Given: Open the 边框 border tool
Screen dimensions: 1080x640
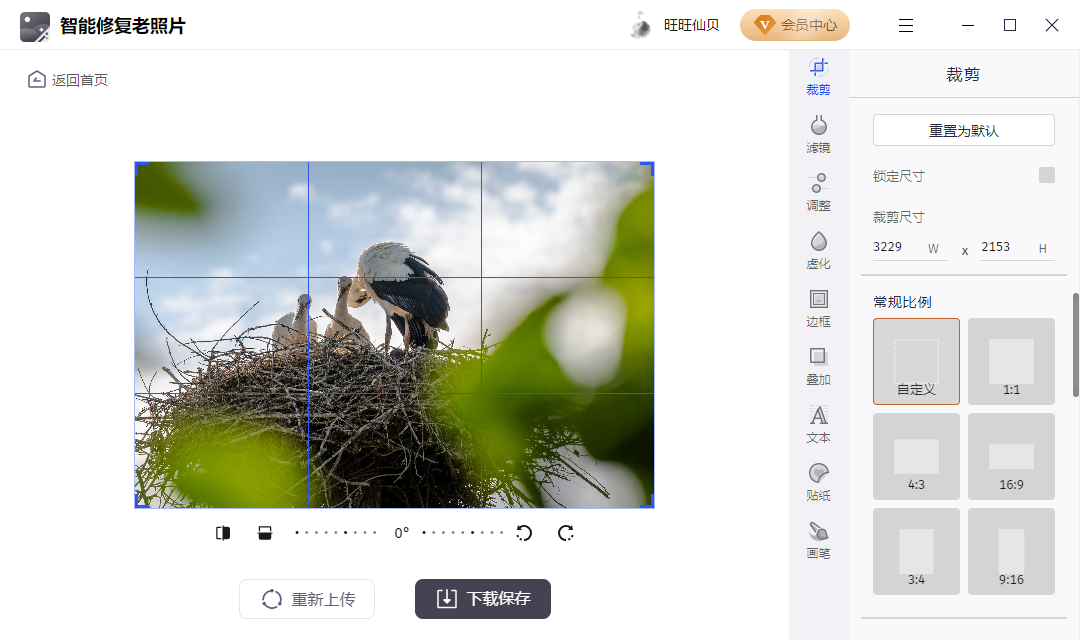Looking at the screenshot, I should tap(818, 306).
